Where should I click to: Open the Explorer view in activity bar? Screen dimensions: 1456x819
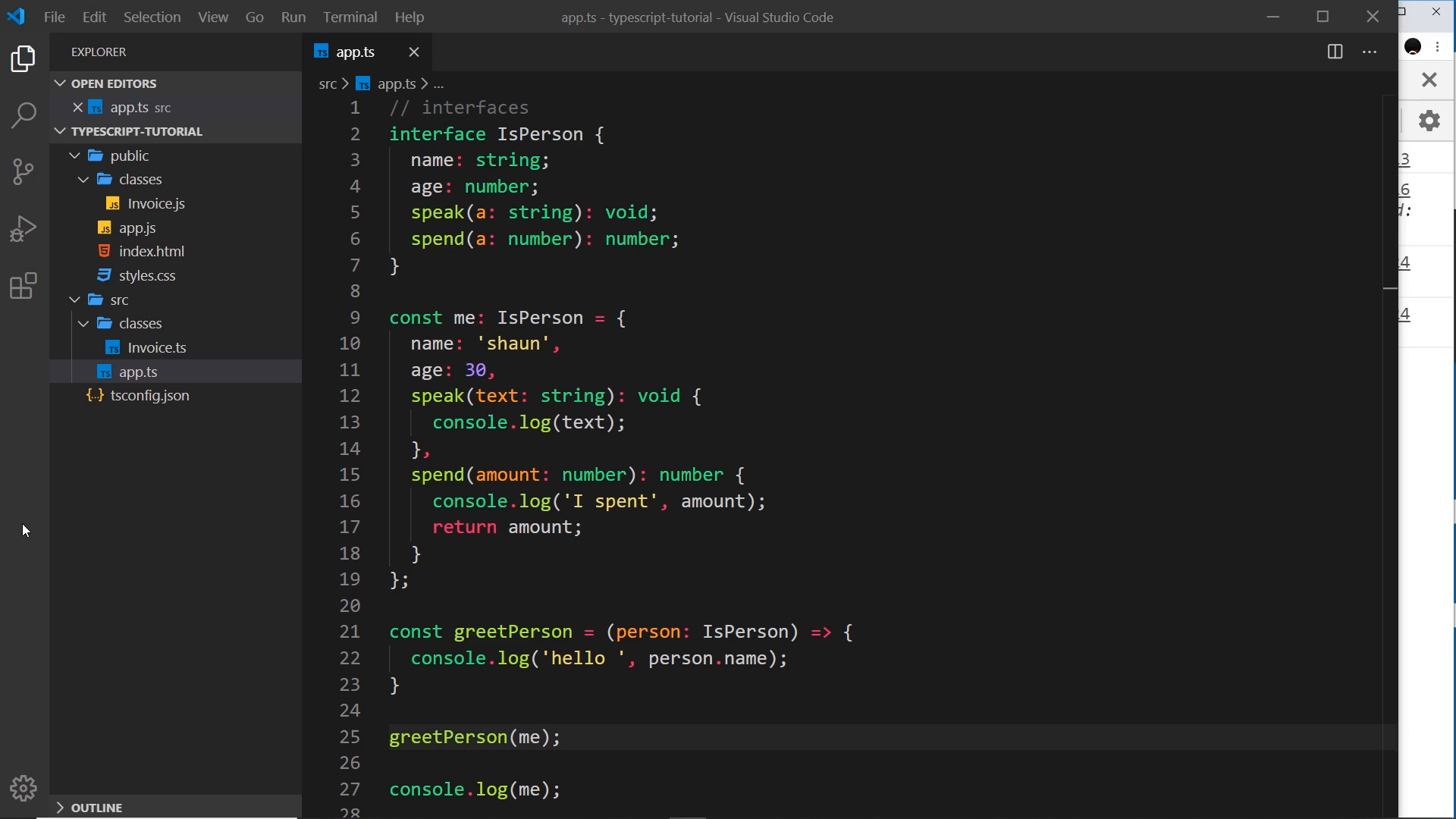pyautogui.click(x=24, y=59)
